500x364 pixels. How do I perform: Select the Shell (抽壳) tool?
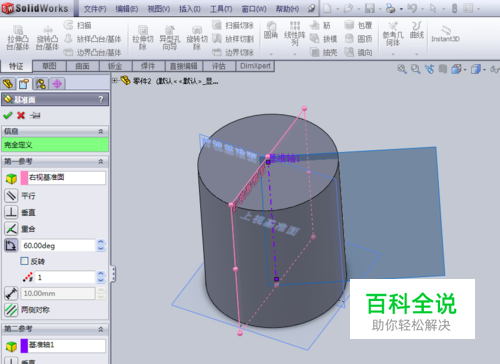point(323,52)
